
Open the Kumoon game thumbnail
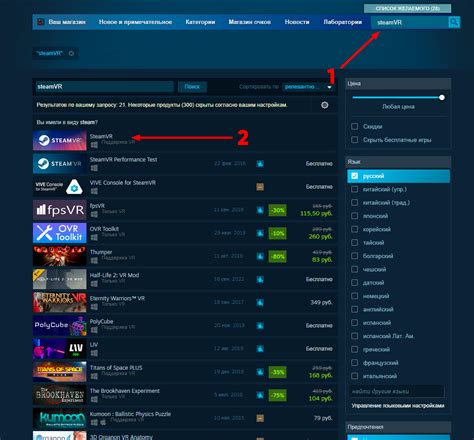coord(60,418)
